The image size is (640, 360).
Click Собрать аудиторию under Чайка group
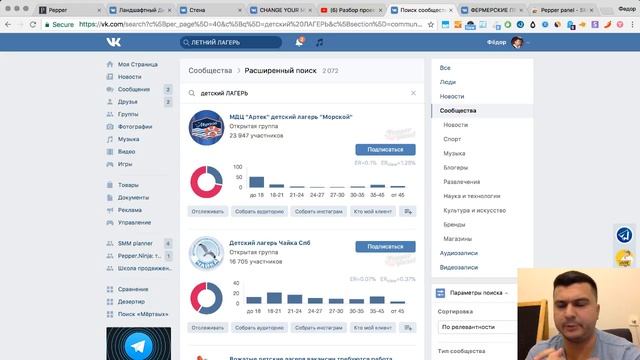pos(259,327)
